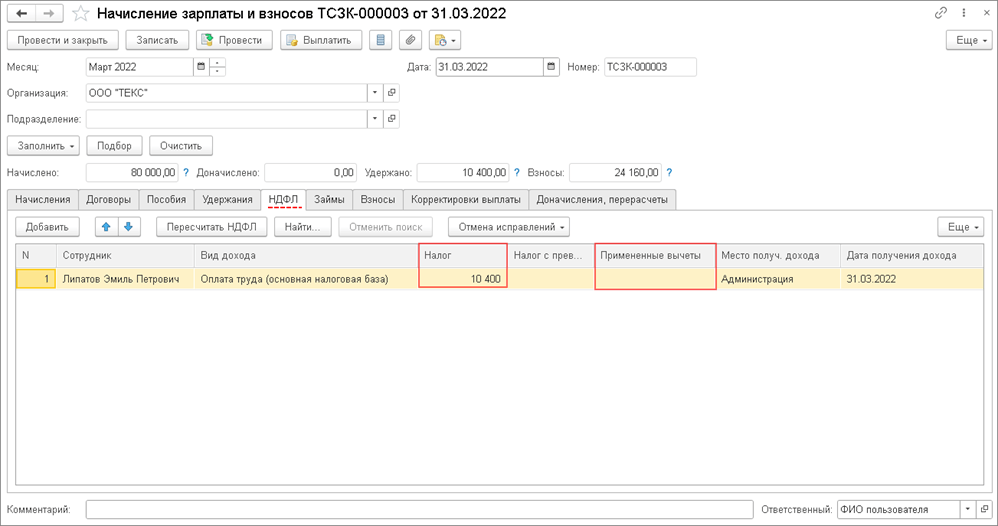
Task: Open document movements report icon
Action: pos(381,40)
